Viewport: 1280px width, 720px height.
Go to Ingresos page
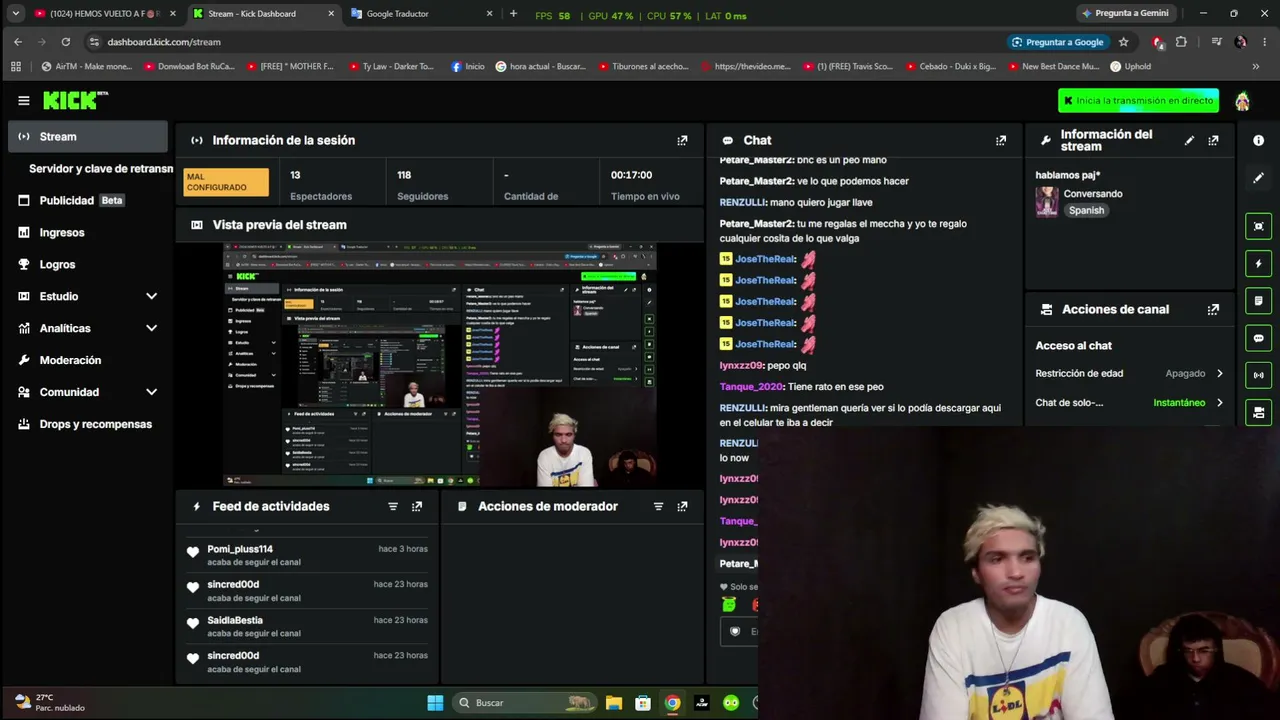(x=88, y=233)
